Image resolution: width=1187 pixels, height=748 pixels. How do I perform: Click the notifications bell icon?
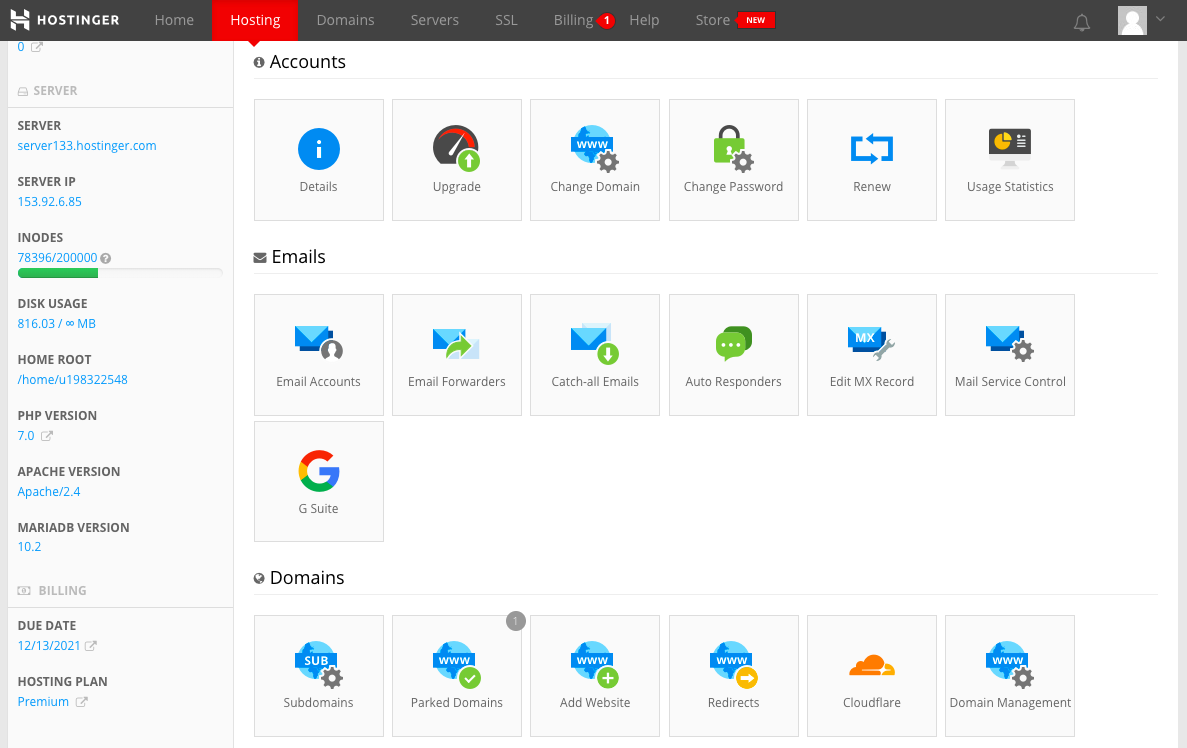point(1082,22)
